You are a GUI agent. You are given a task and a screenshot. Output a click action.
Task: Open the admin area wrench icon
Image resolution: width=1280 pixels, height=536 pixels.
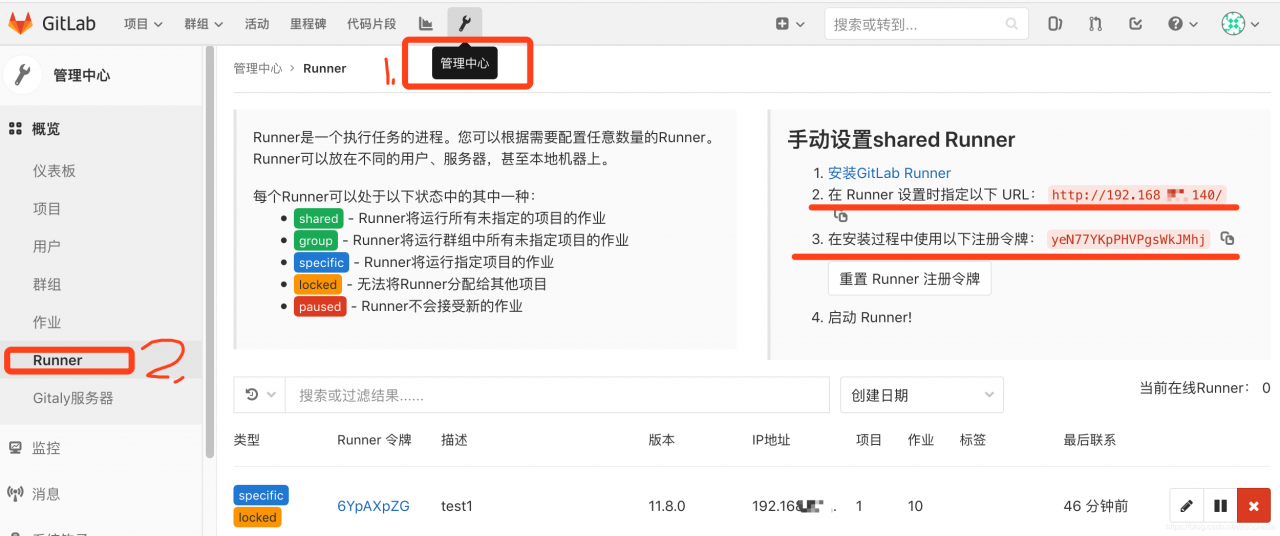[464, 24]
